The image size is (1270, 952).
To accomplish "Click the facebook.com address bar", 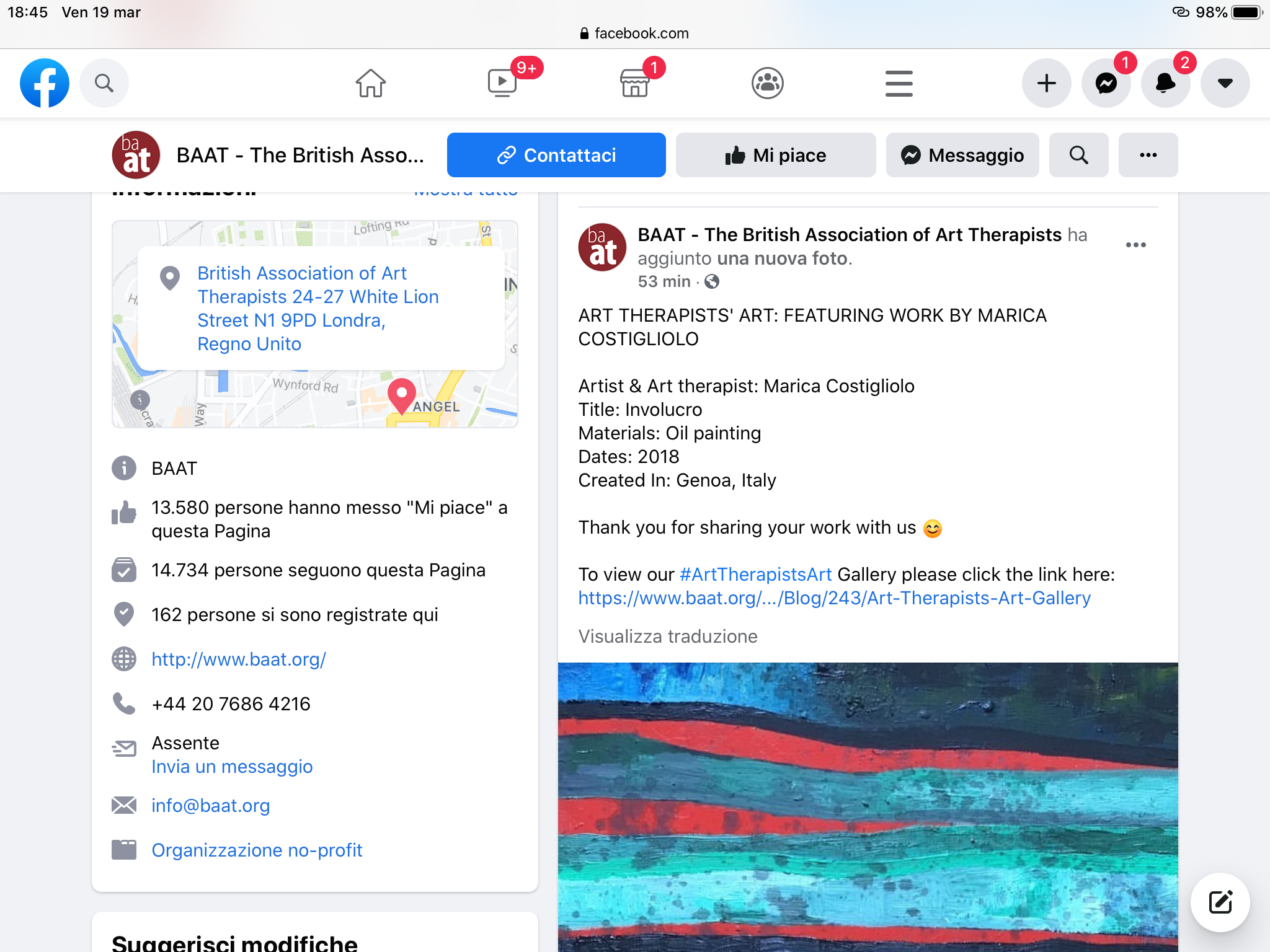I will tap(635, 33).
